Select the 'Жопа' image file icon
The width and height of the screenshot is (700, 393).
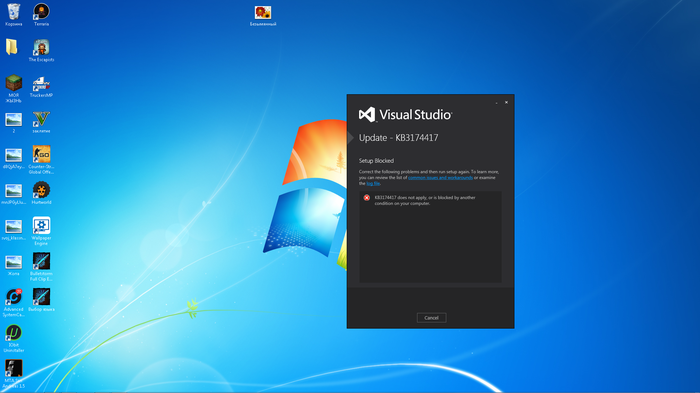13,265
